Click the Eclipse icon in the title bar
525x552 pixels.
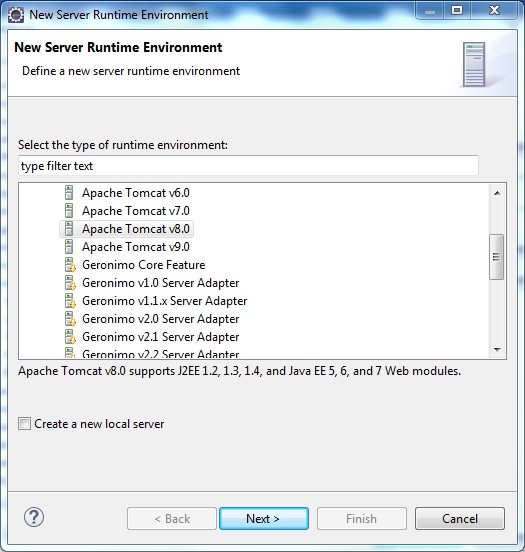pyautogui.click(x=16, y=15)
